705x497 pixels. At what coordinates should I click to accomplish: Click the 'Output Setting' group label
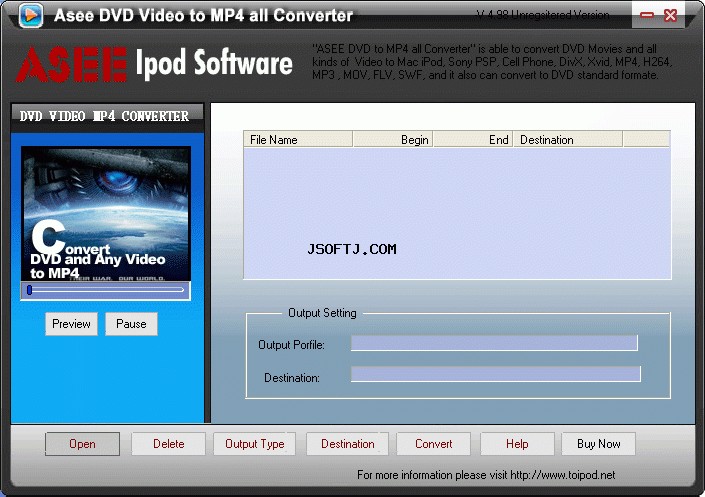[x=322, y=313]
